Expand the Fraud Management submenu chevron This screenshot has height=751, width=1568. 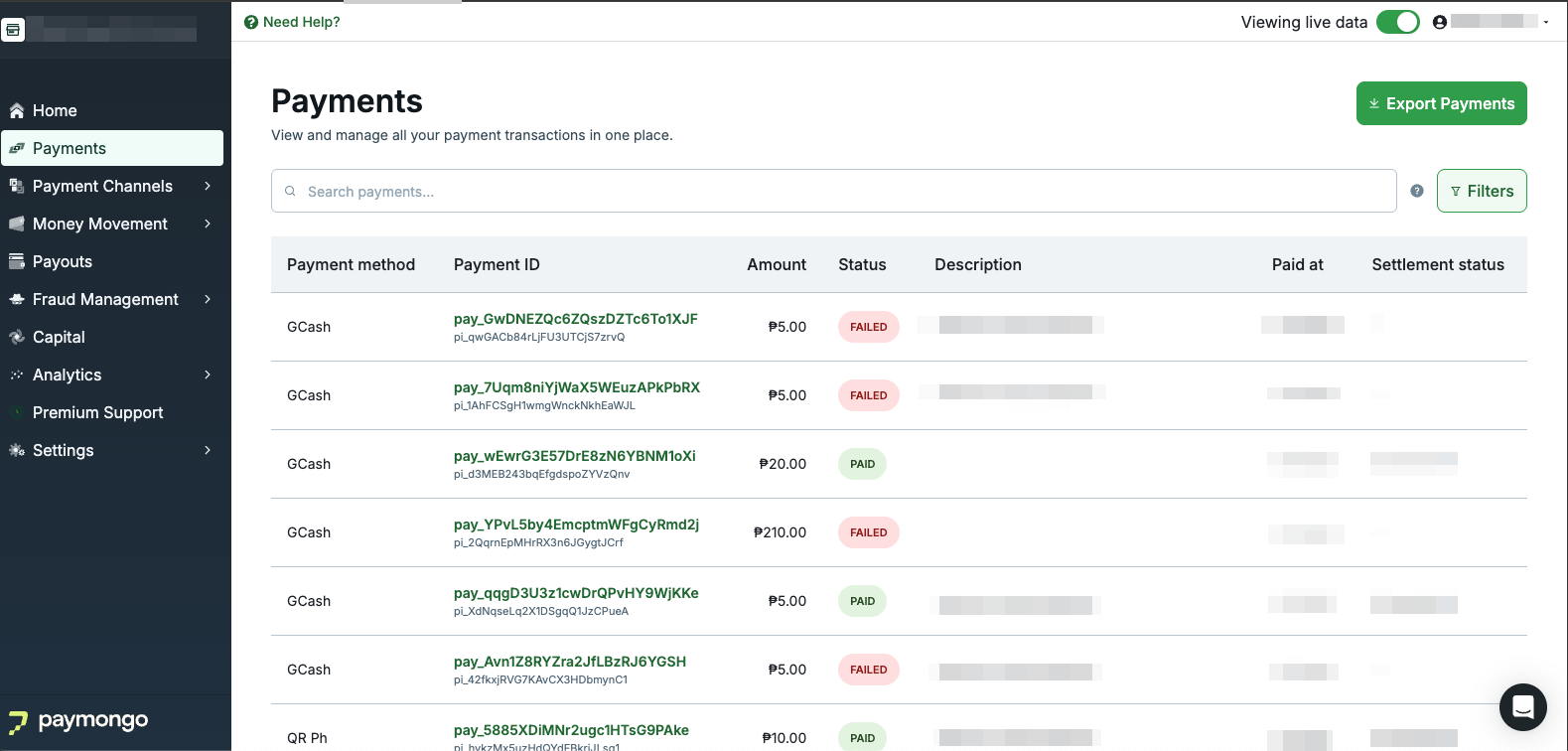[208, 299]
